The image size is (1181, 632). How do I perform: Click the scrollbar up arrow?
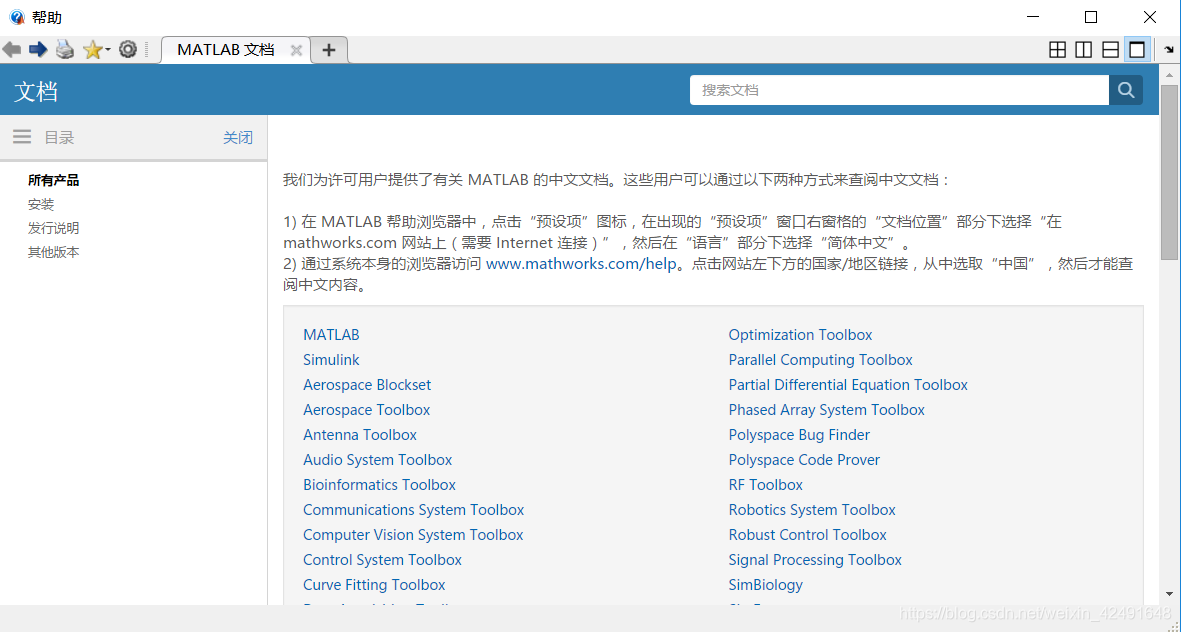click(1169, 75)
